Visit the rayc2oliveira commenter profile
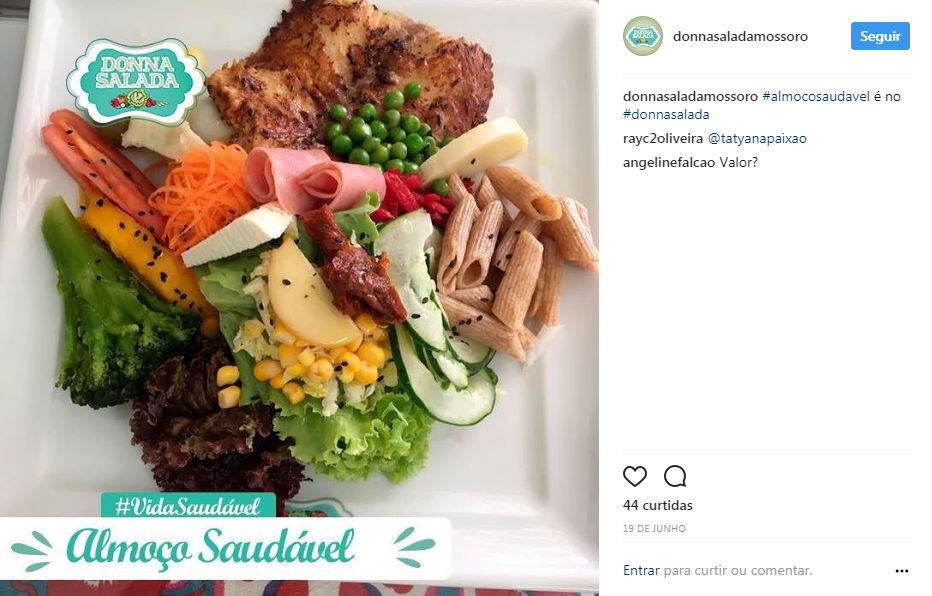 pyautogui.click(x=663, y=138)
